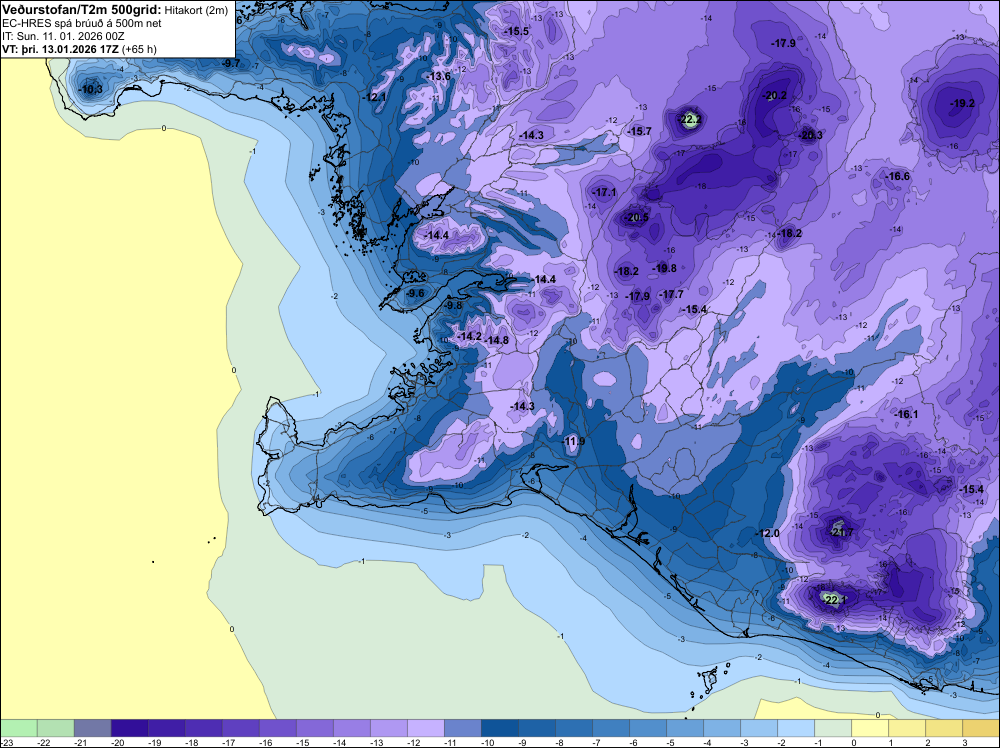
Task: Select the -14.2 temperature reading
Action: click(470, 336)
